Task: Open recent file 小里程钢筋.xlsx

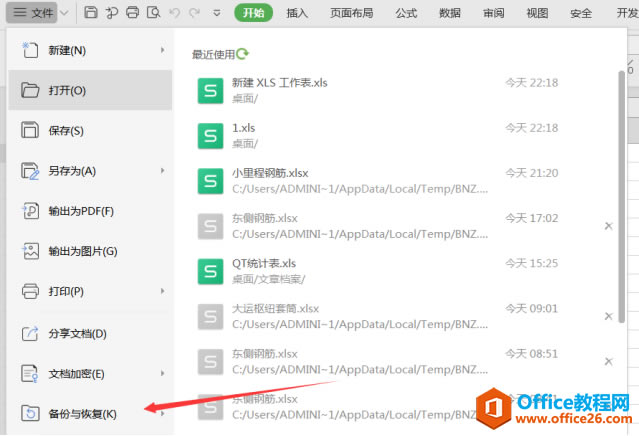Action: 405,181
